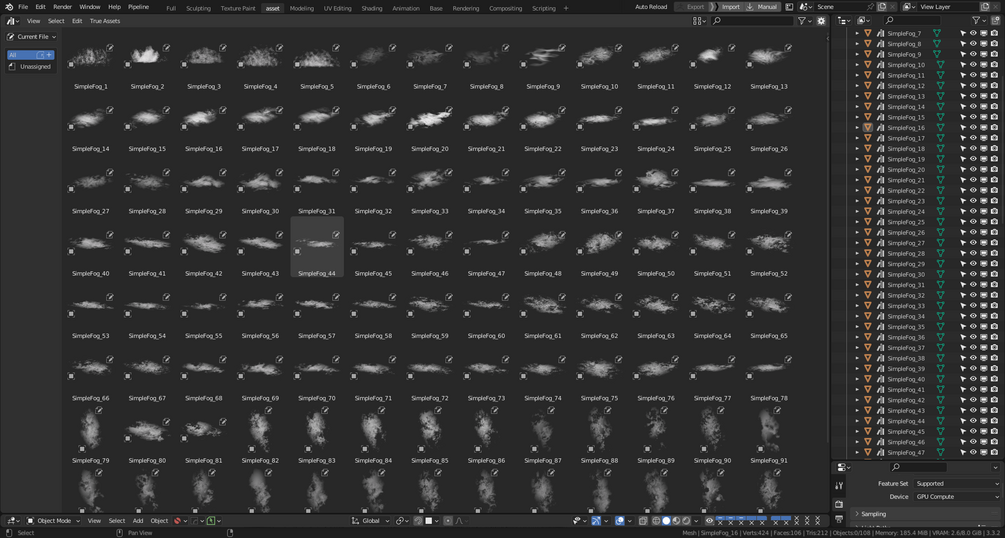Click the new scene icon beside Scene field
Screen dimensions: 1005x538
[x=881, y=7]
